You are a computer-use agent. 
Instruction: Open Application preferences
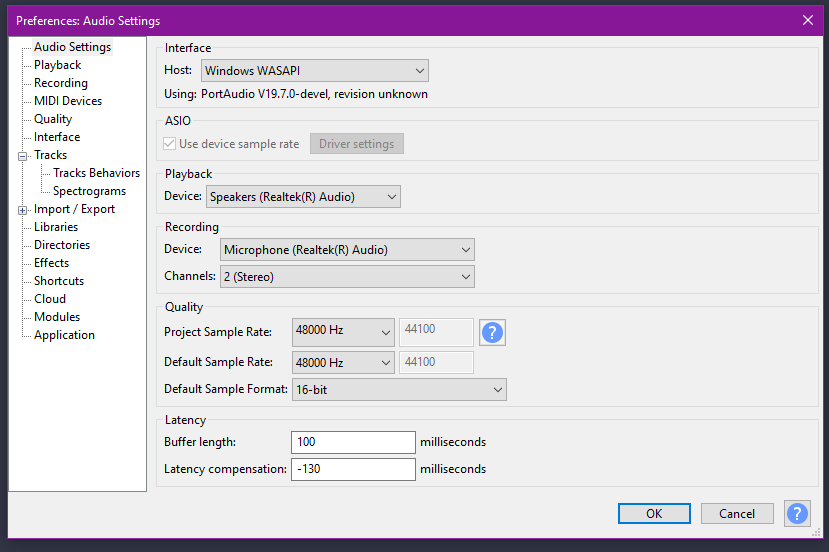64,335
